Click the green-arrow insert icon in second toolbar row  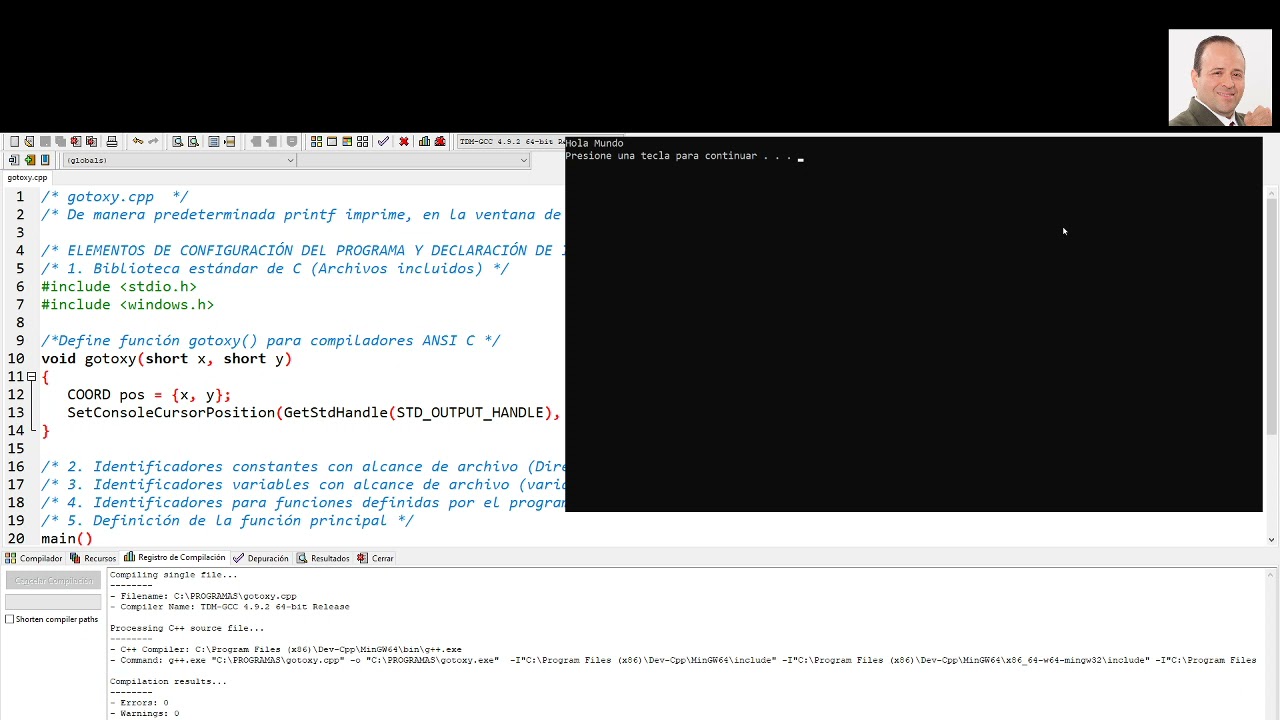[x=29, y=160]
